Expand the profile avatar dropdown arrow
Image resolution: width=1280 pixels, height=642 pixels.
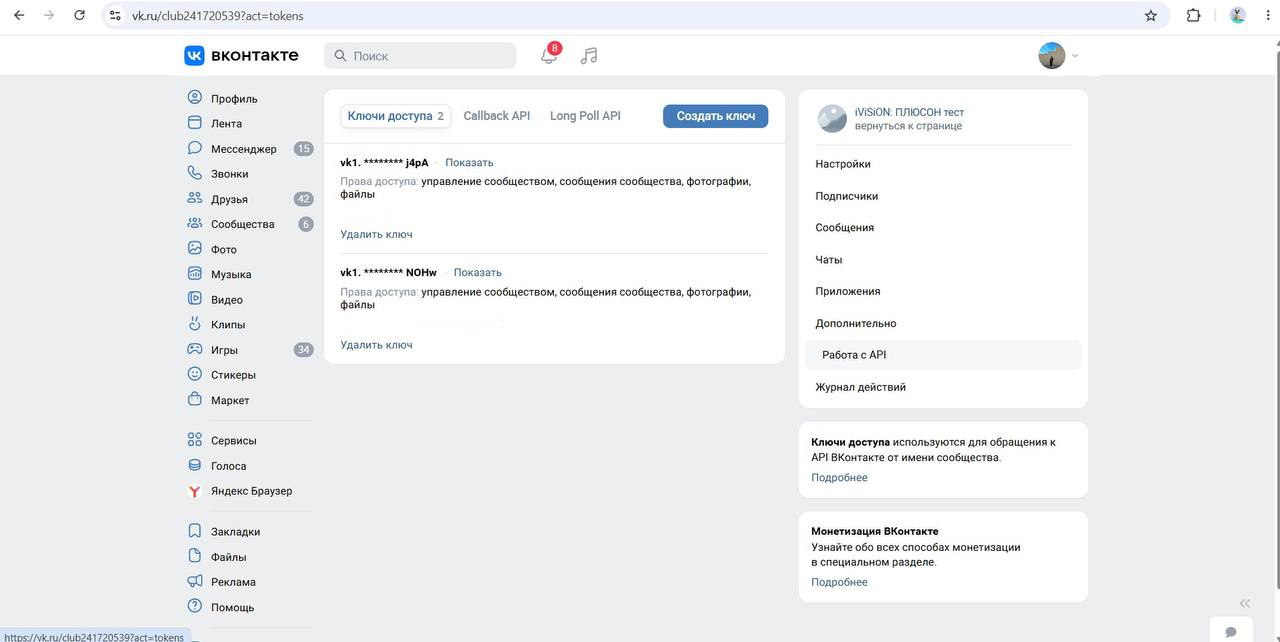1075,56
